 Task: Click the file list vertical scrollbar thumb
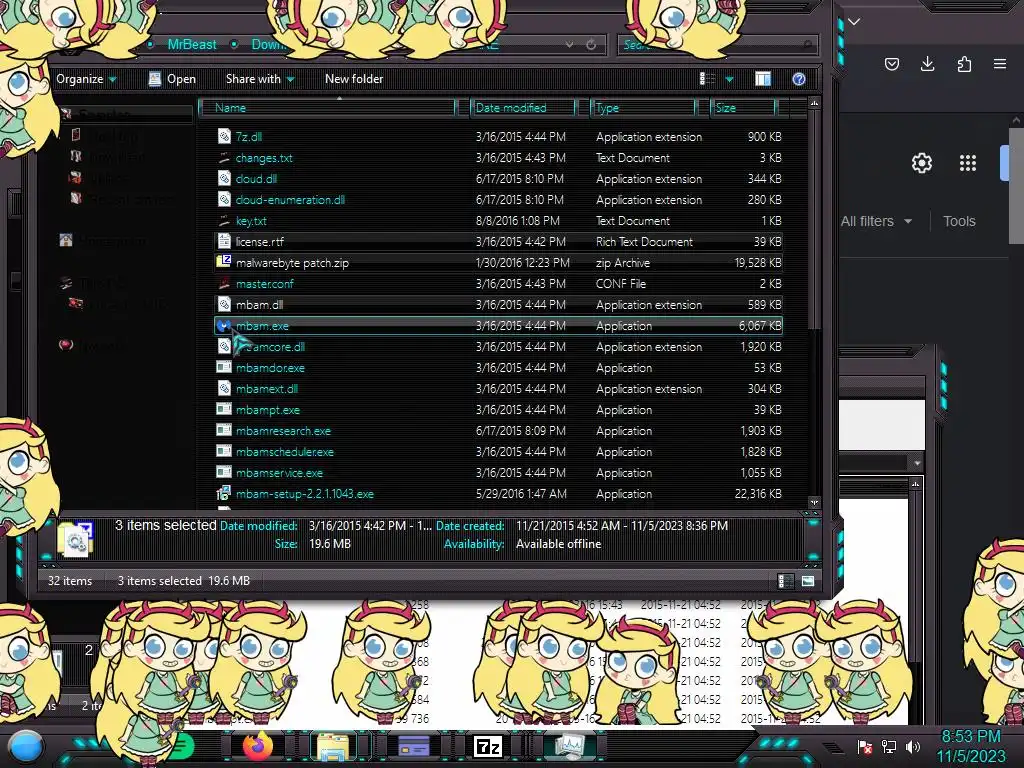pos(814,219)
